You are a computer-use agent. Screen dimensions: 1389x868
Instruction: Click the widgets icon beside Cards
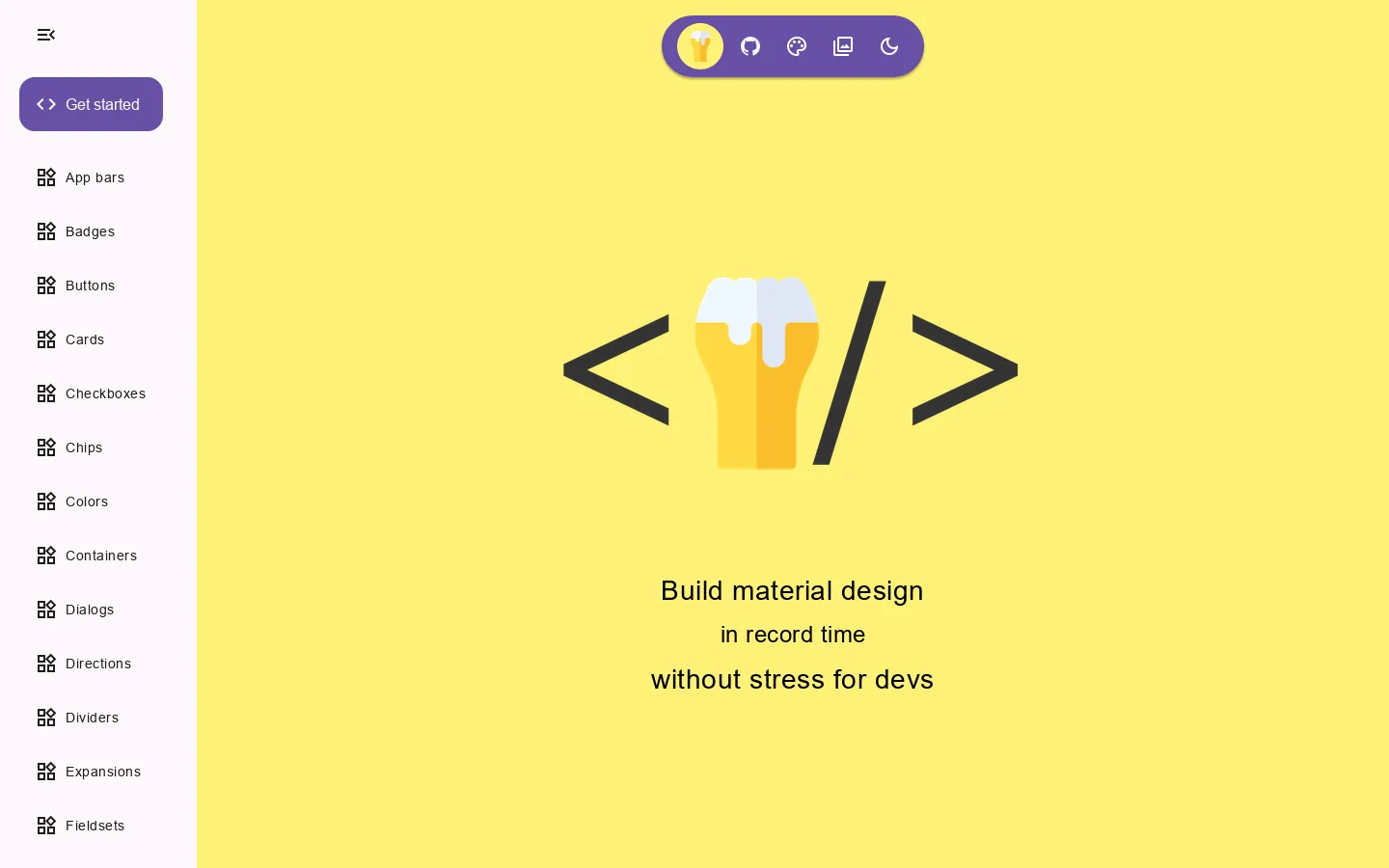tap(46, 339)
